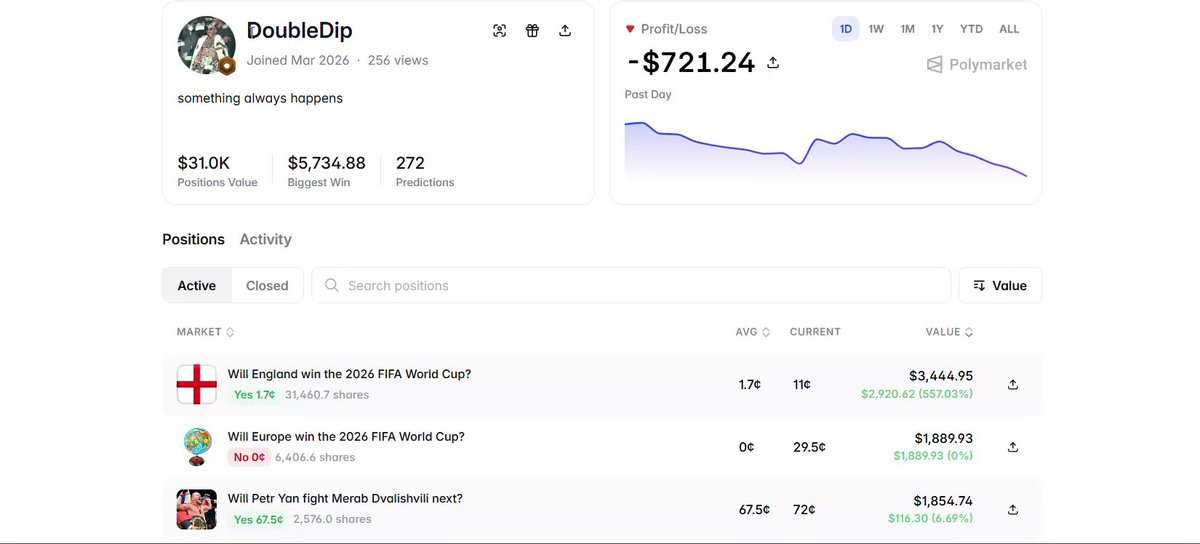Click the 29.5¢ current price
This screenshot has height=544, width=1200.
pyautogui.click(x=809, y=447)
